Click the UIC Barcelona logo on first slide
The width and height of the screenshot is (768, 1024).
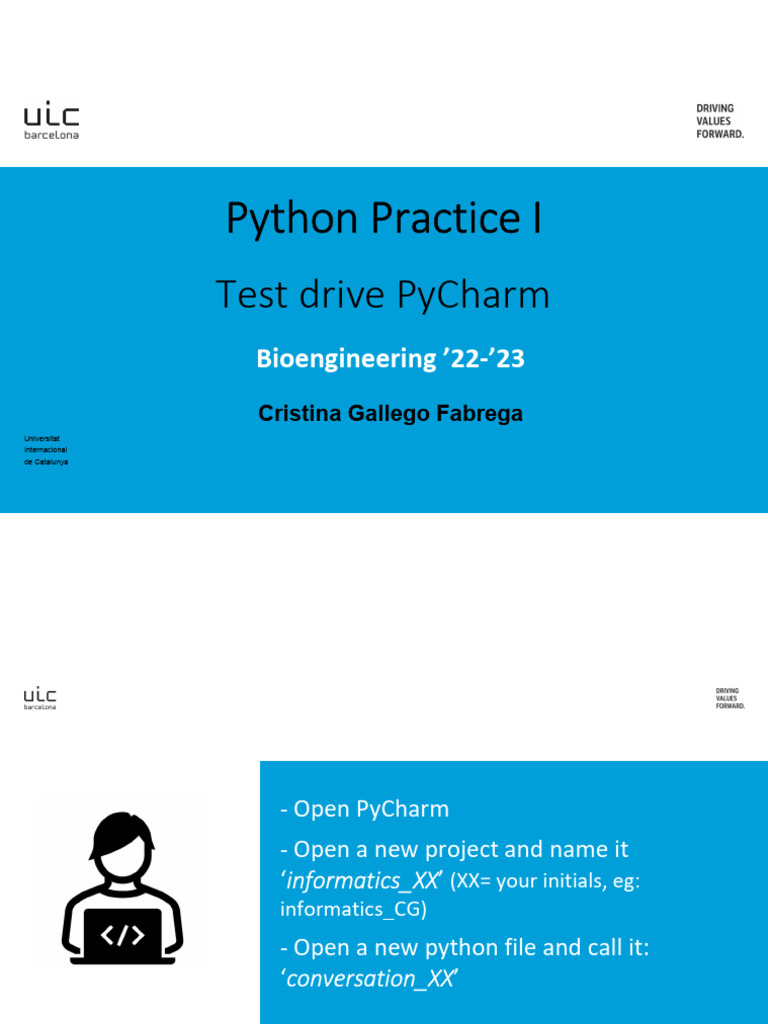pos(52,120)
